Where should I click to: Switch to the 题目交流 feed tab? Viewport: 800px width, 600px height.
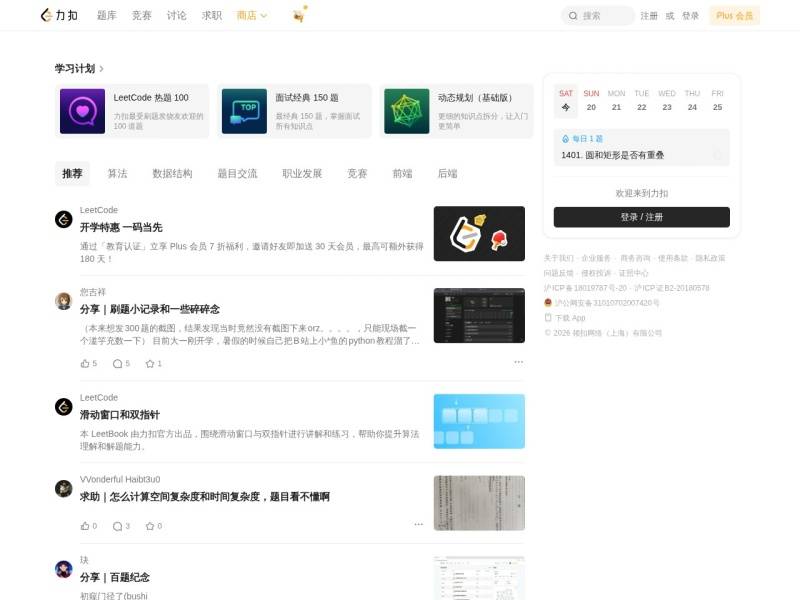point(237,173)
